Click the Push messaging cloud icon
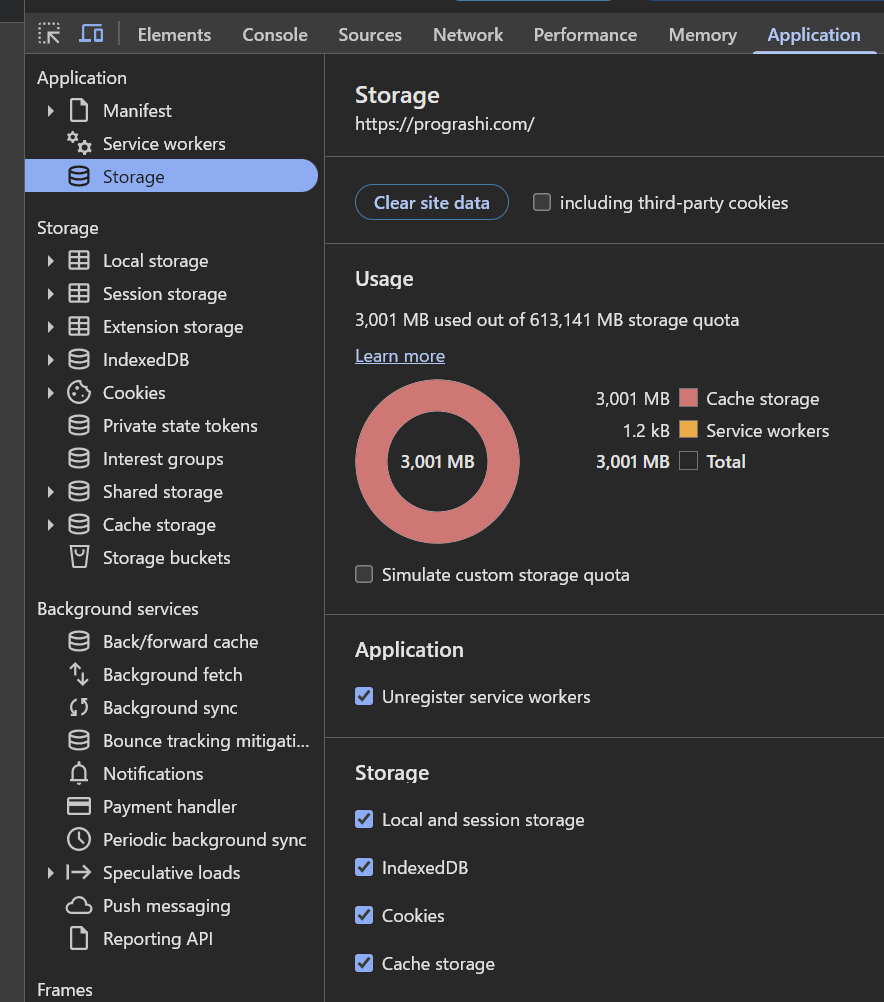 coord(79,906)
